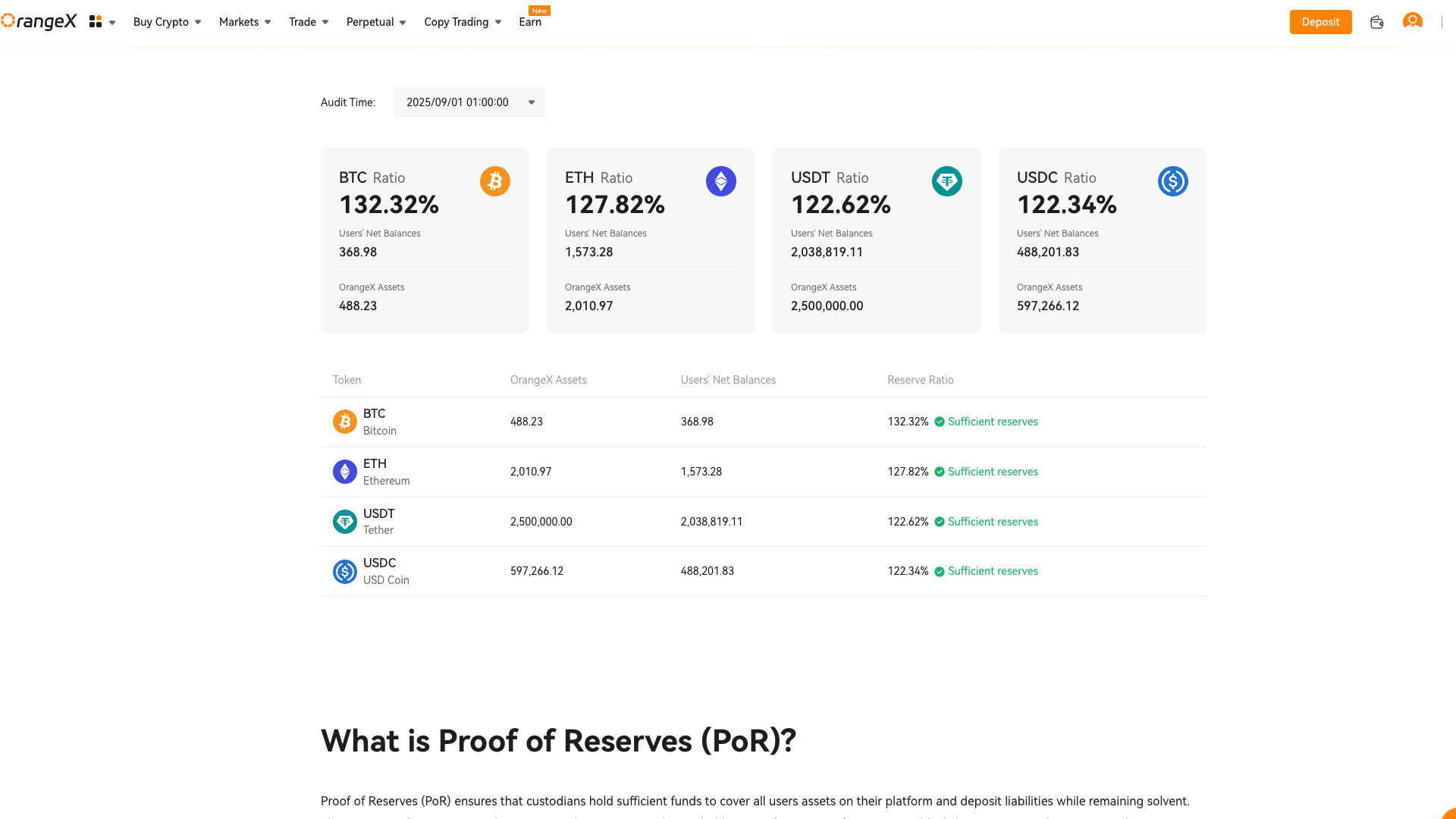Click the Tether icon in the USDT table row

345,522
